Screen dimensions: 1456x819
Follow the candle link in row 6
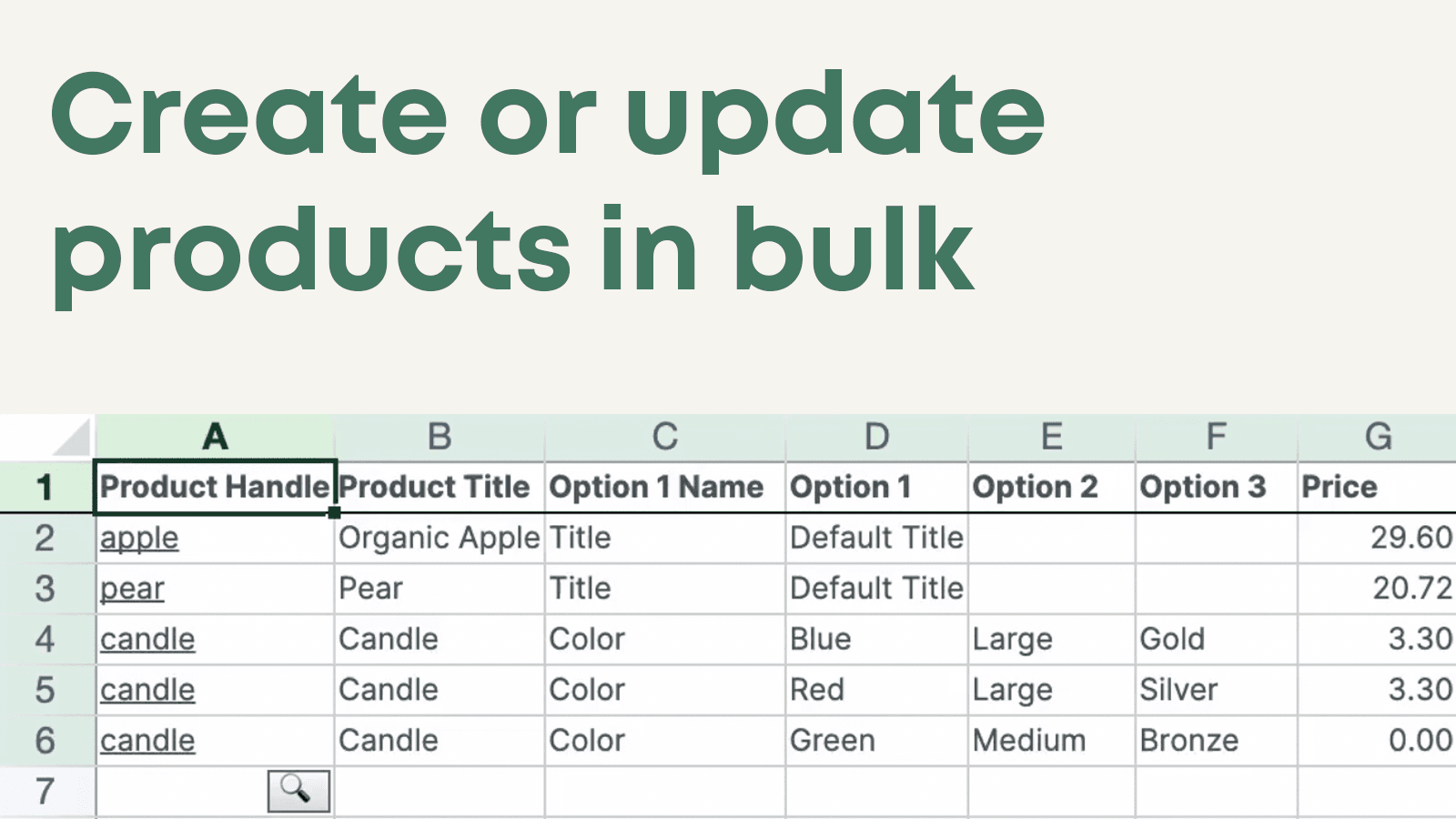(147, 740)
